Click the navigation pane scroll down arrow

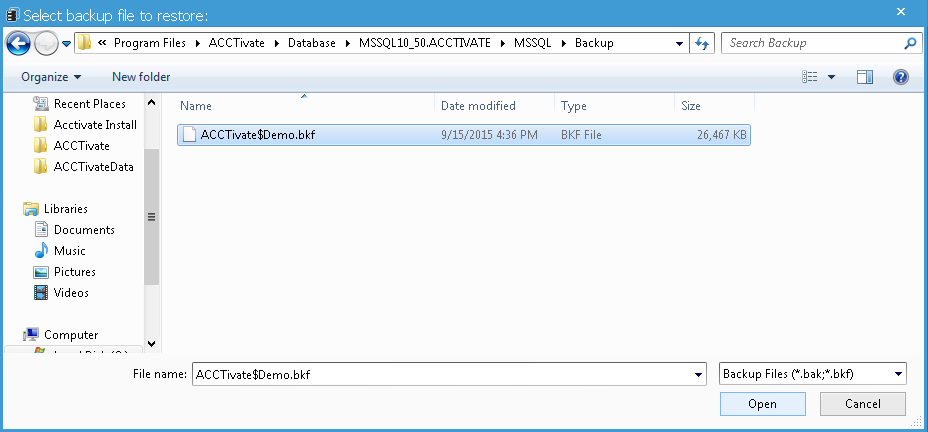pyautogui.click(x=152, y=344)
